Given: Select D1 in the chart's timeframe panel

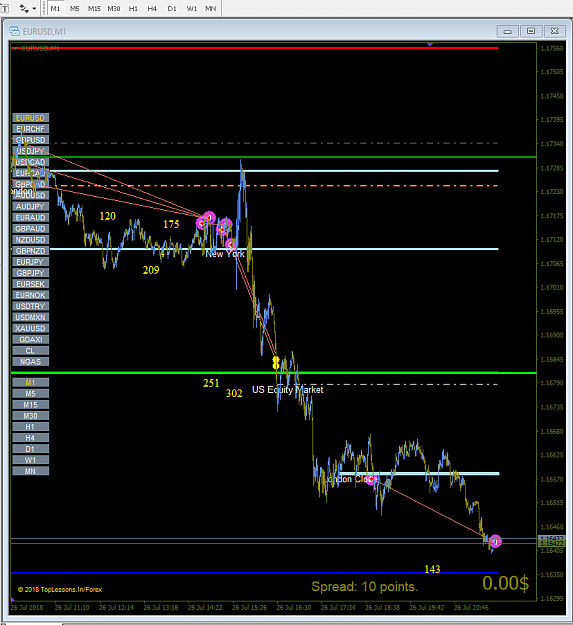Looking at the screenshot, I should [x=31, y=449].
